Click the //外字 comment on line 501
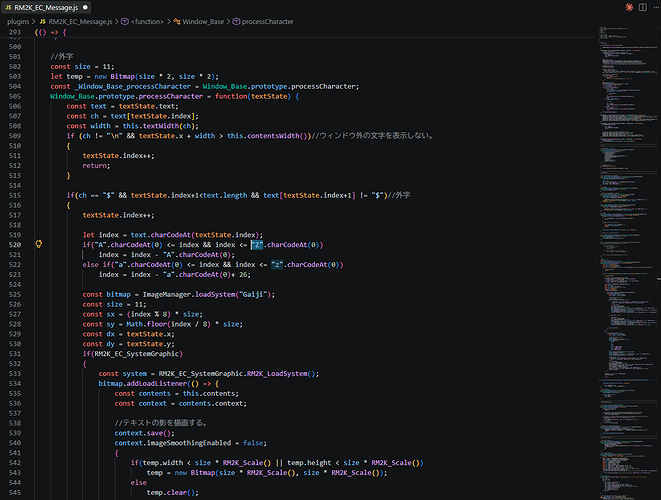 [62, 56]
